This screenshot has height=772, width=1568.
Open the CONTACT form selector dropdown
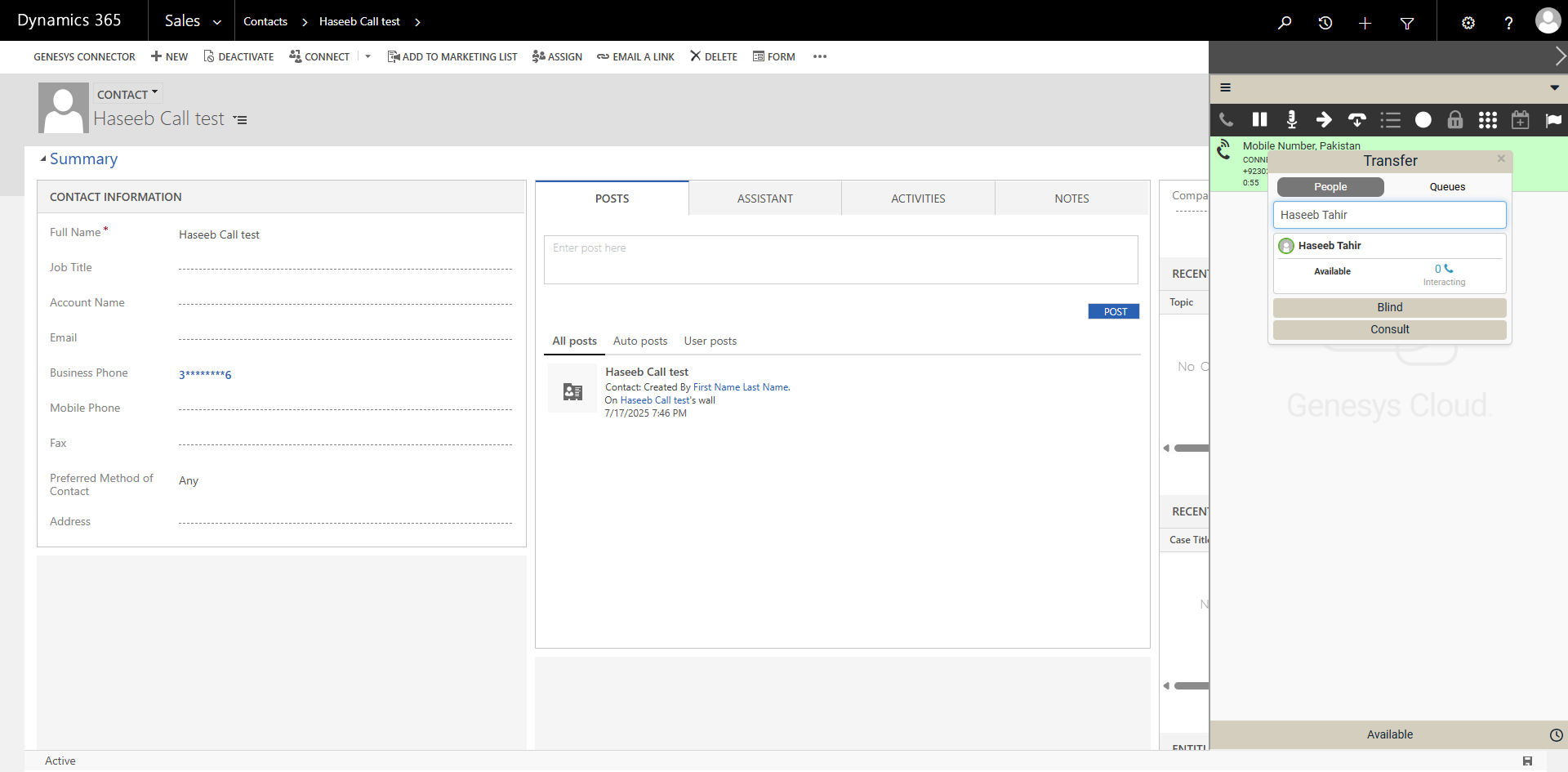127,94
